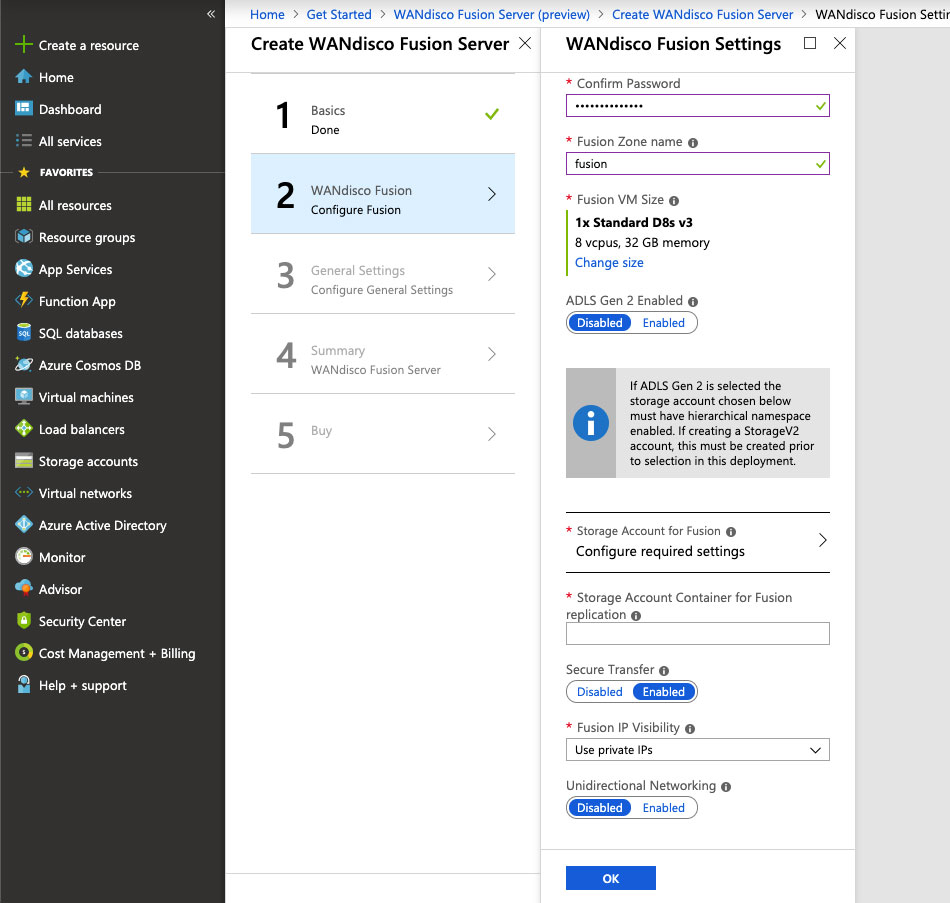Screen dimensions: 950x903
Task: Click info icon beside Storage Account for Fusion
Action: (731, 532)
